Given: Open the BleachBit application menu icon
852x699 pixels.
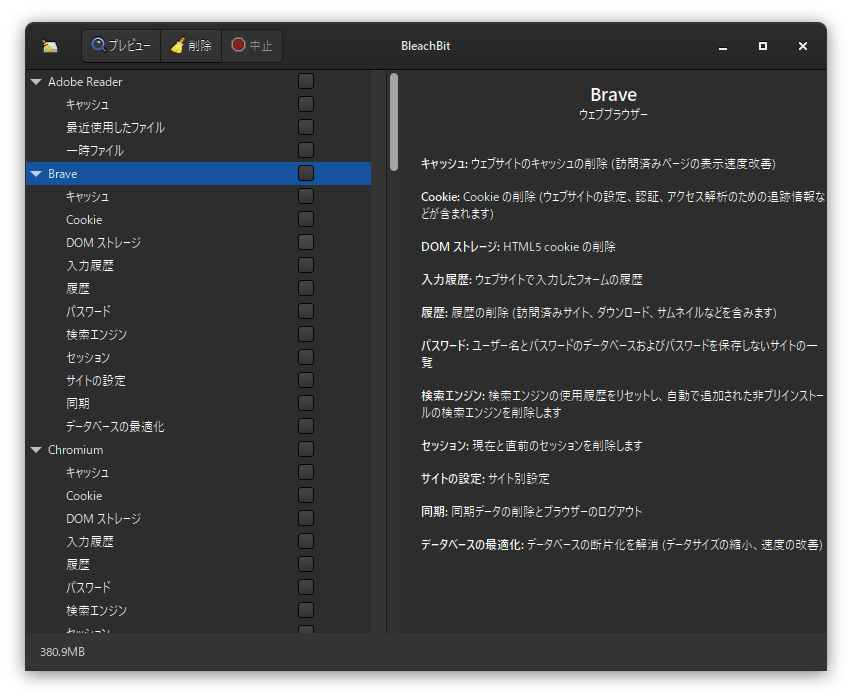Looking at the screenshot, I should click(50, 46).
